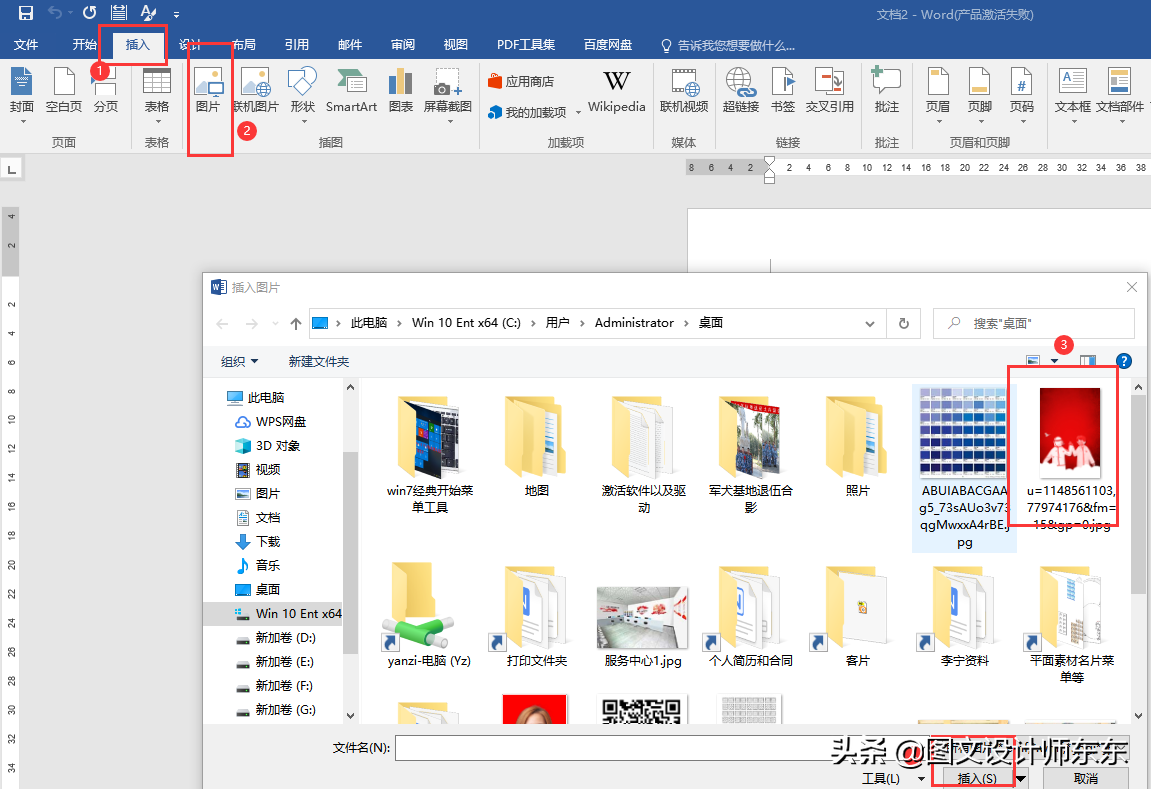Open the Page Number (页码) dropdown
Screen dimensions: 1151x789
click(x=1022, y=93)
